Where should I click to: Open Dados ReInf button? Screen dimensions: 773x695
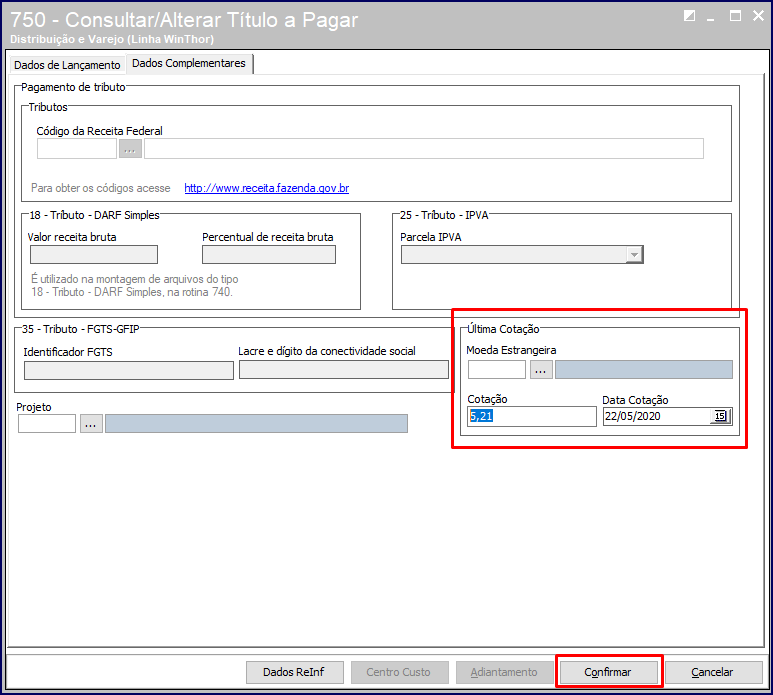pyautogui.click(x=294, y=672)
